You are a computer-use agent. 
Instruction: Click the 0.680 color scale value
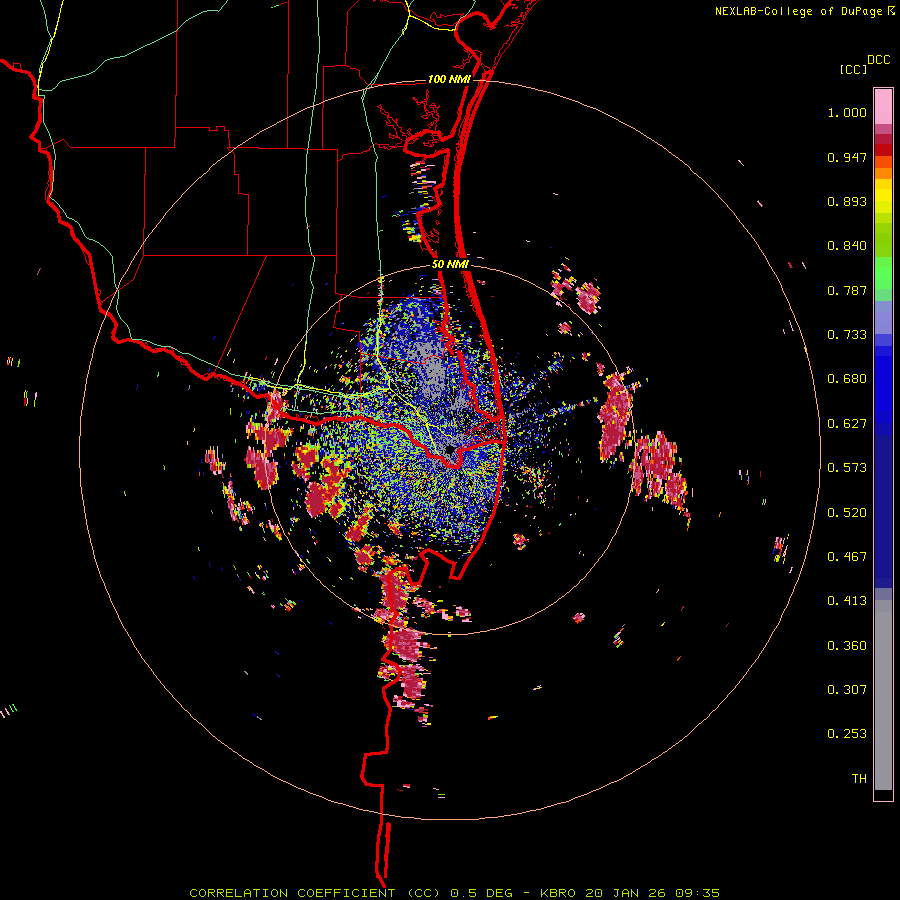(x=847, y=379)
